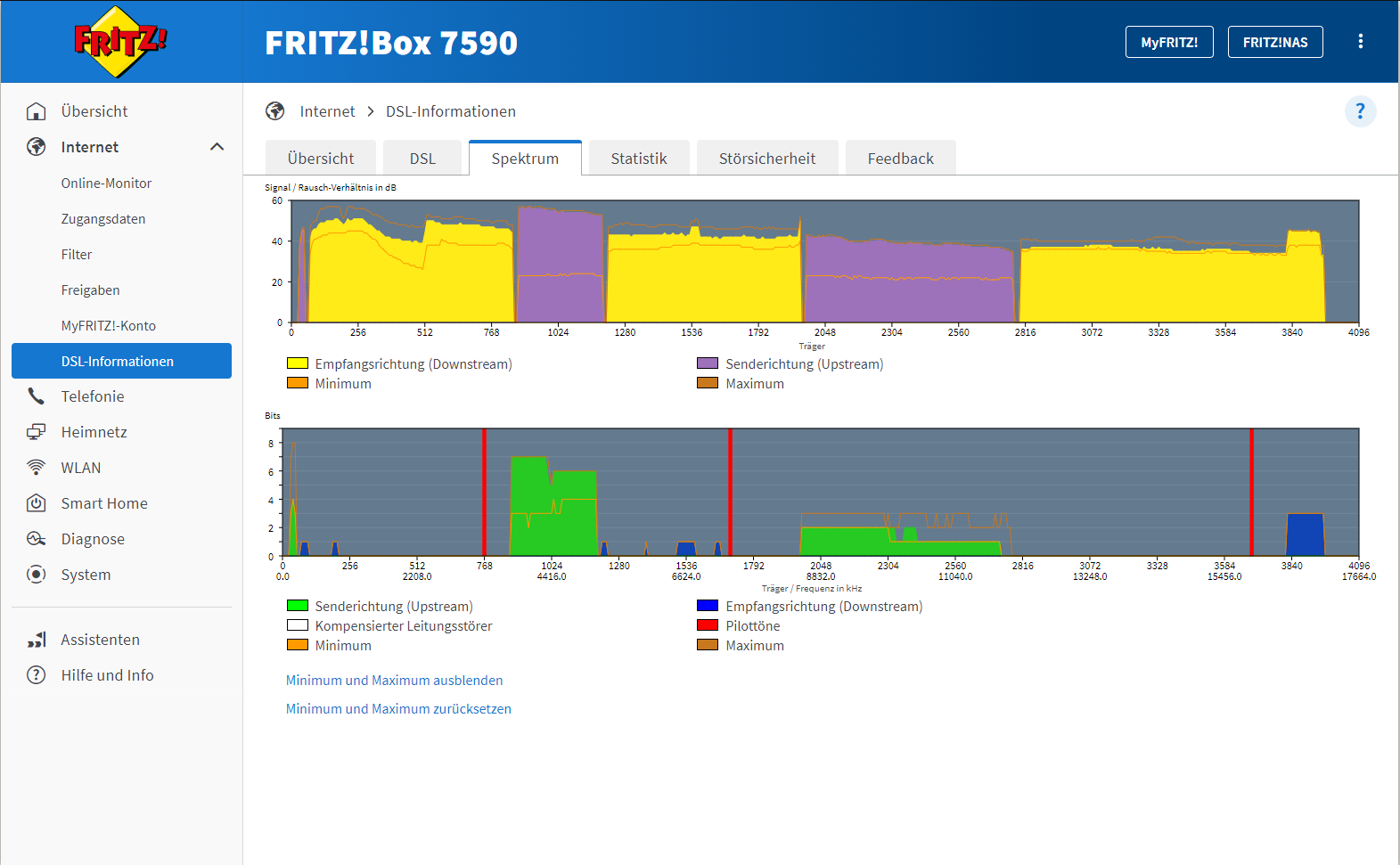Click Minimum und Maximum ausblenden link
This screenshot has width=1400, height=865.
[394, 681]
